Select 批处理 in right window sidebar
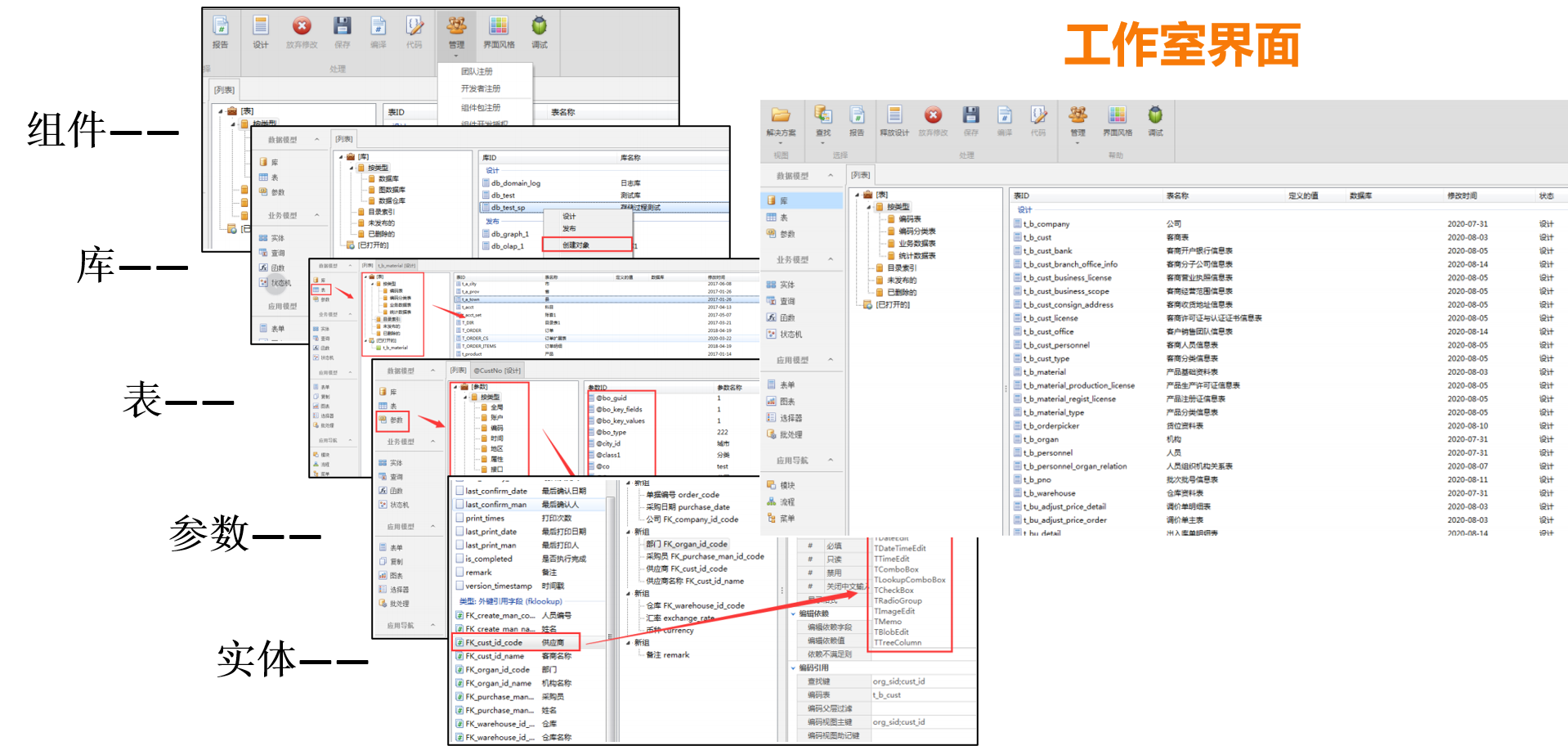 [790, 435]
